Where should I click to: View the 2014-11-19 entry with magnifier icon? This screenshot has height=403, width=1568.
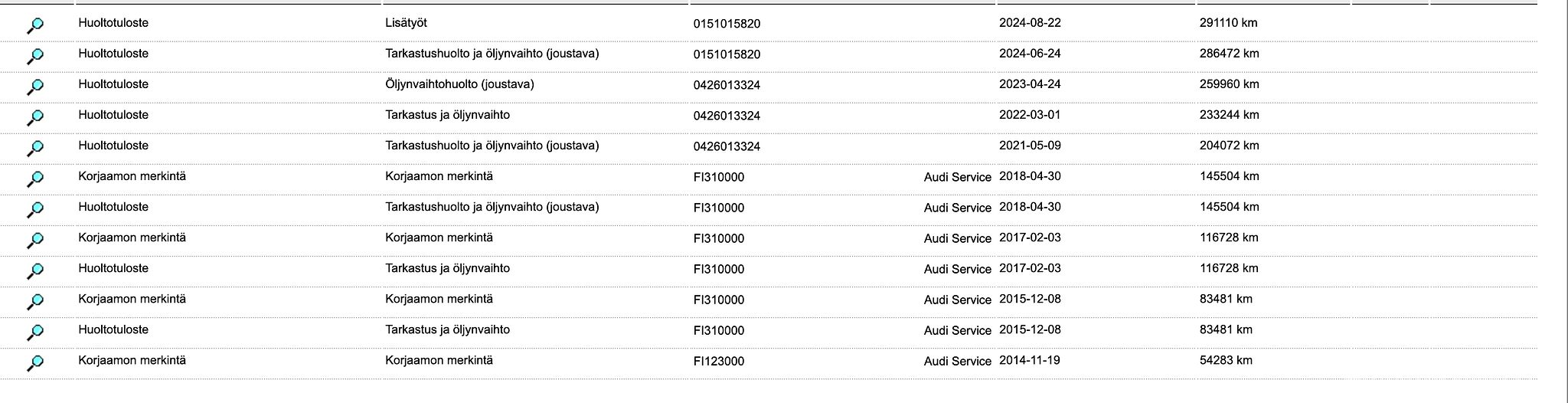click(x=35, y=363)
